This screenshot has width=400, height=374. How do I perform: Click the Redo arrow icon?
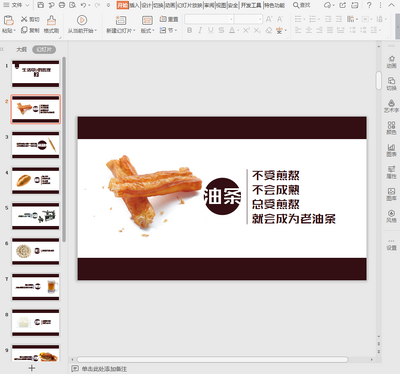pos(97,5)
